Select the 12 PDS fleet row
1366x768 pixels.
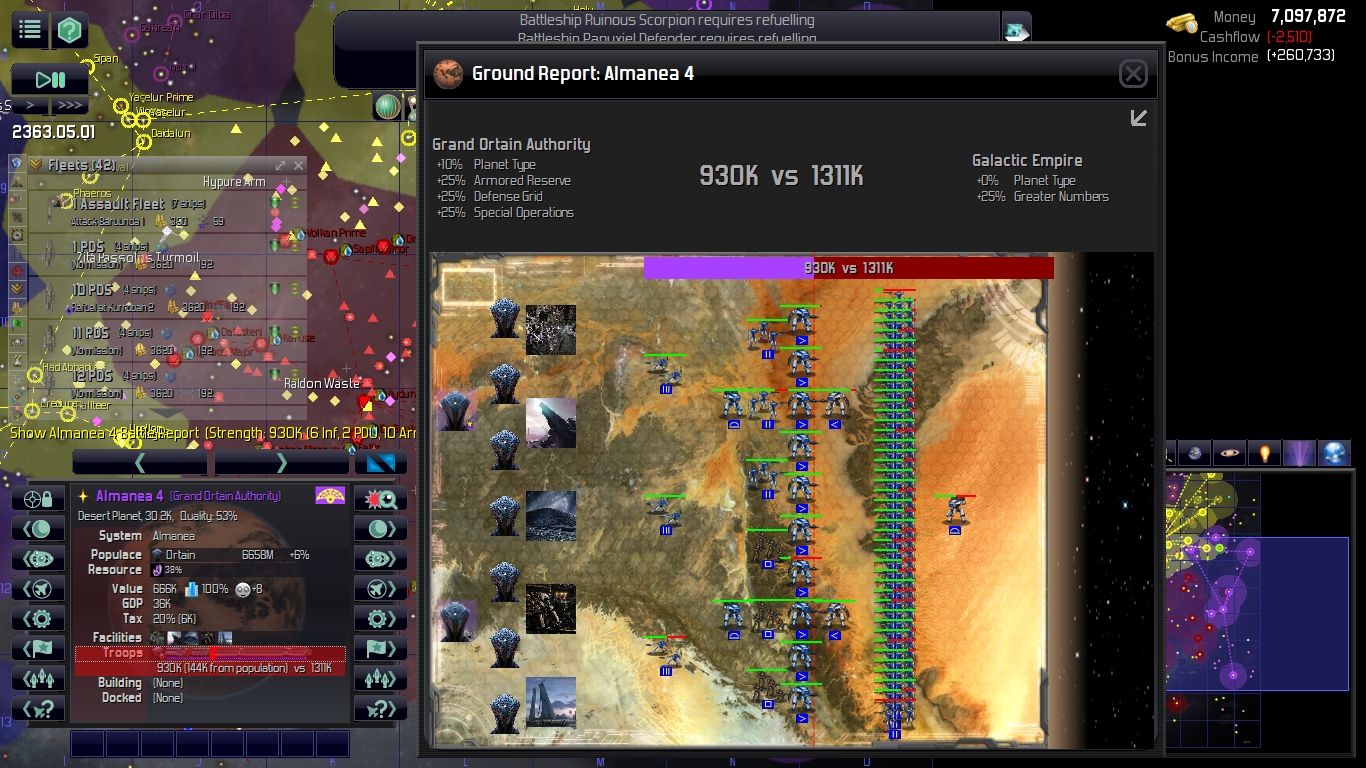coord(167,383)
